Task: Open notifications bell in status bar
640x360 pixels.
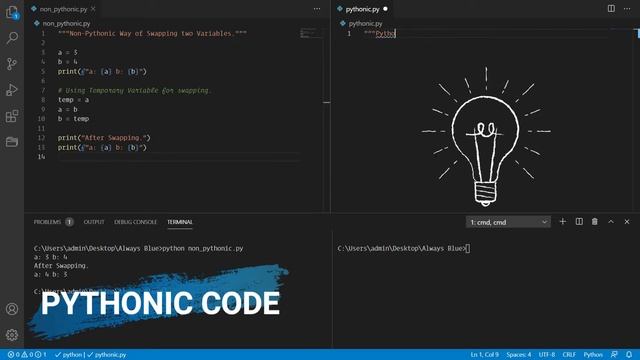Action: (x=629, y=355)
